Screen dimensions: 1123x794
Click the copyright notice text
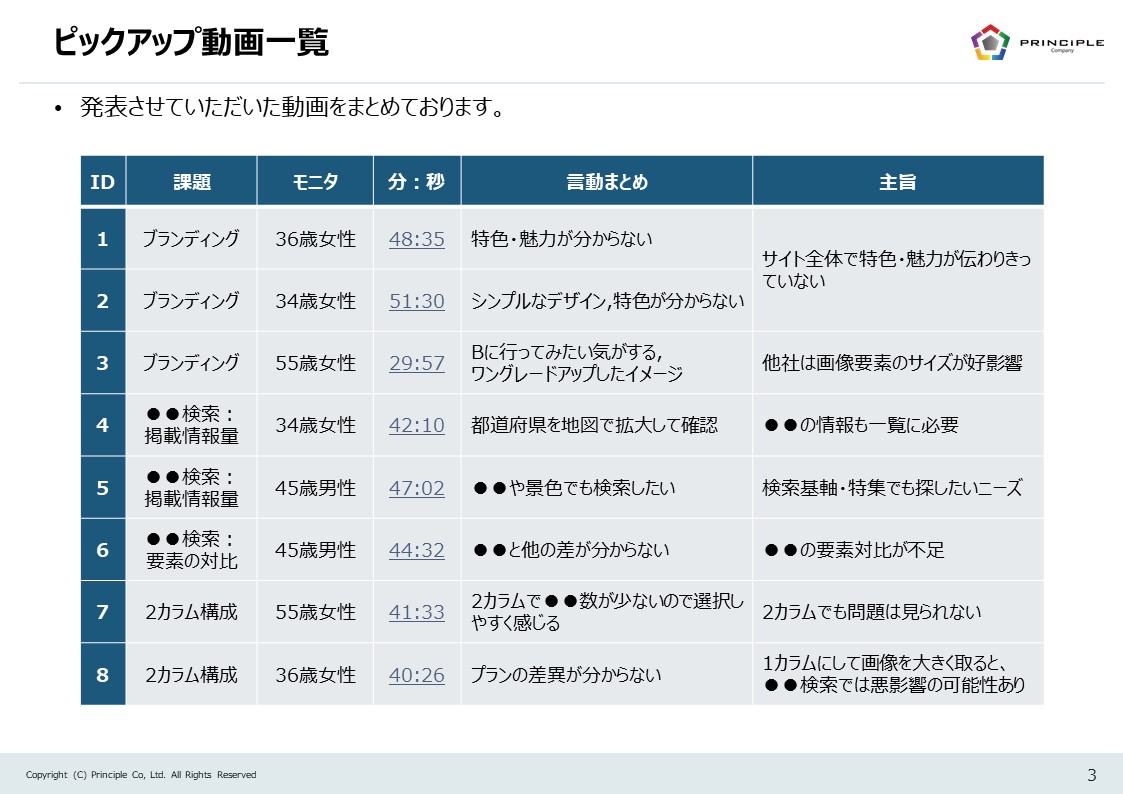pyautogui.click(x=142, y=774)
